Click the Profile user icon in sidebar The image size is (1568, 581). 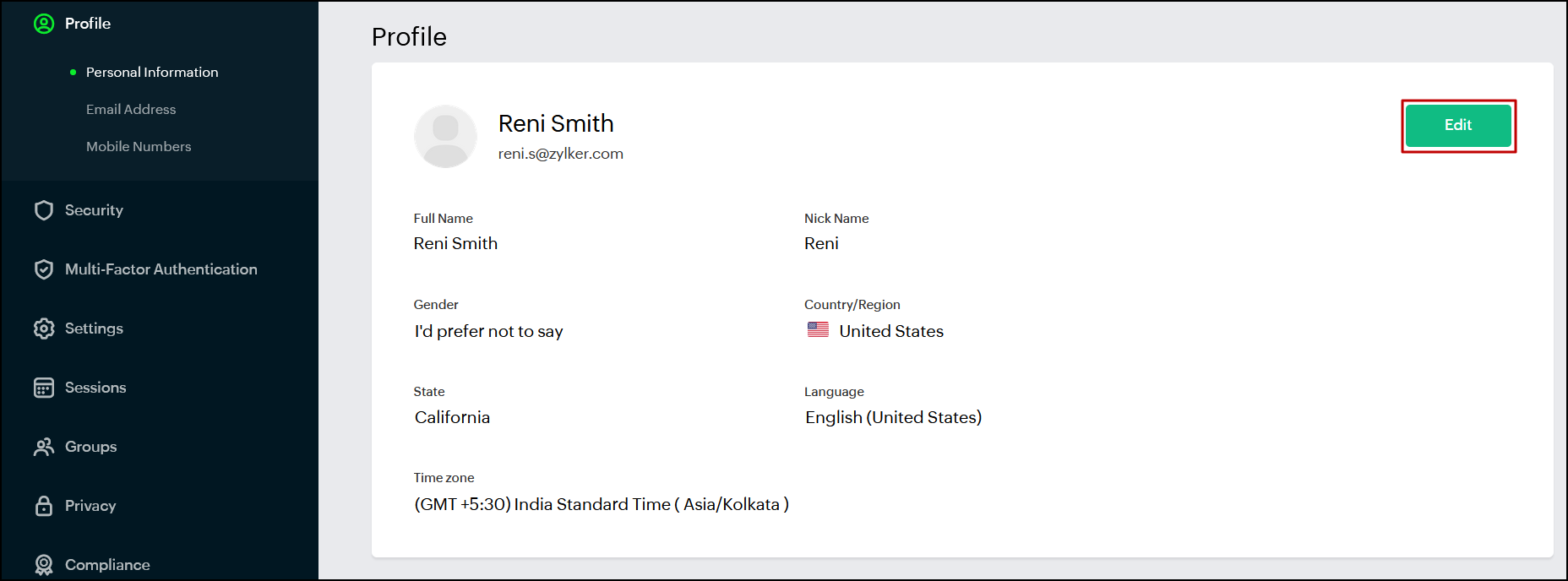click(x=44, y=24)
